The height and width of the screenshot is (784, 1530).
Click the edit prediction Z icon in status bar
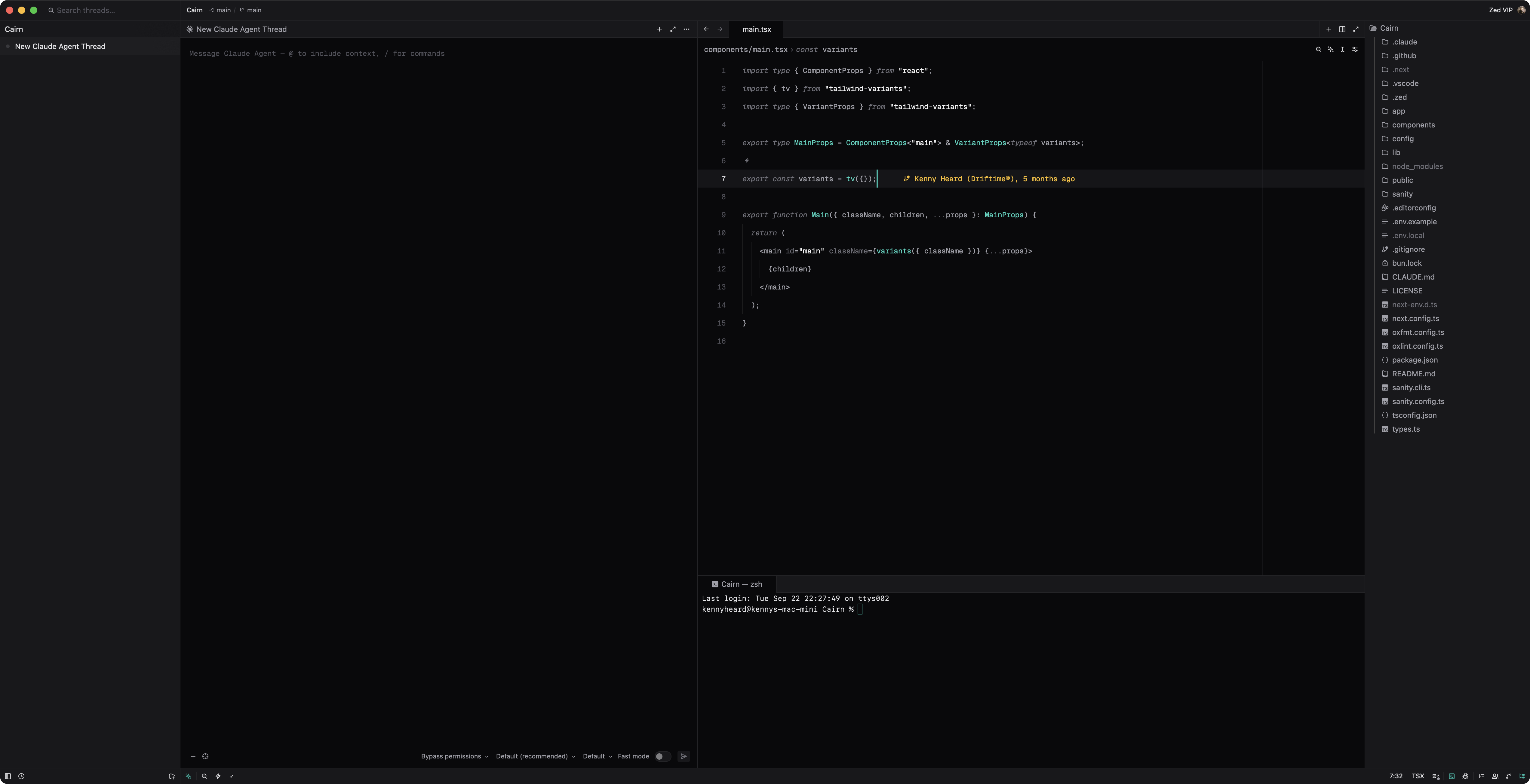click(1436, 776)
